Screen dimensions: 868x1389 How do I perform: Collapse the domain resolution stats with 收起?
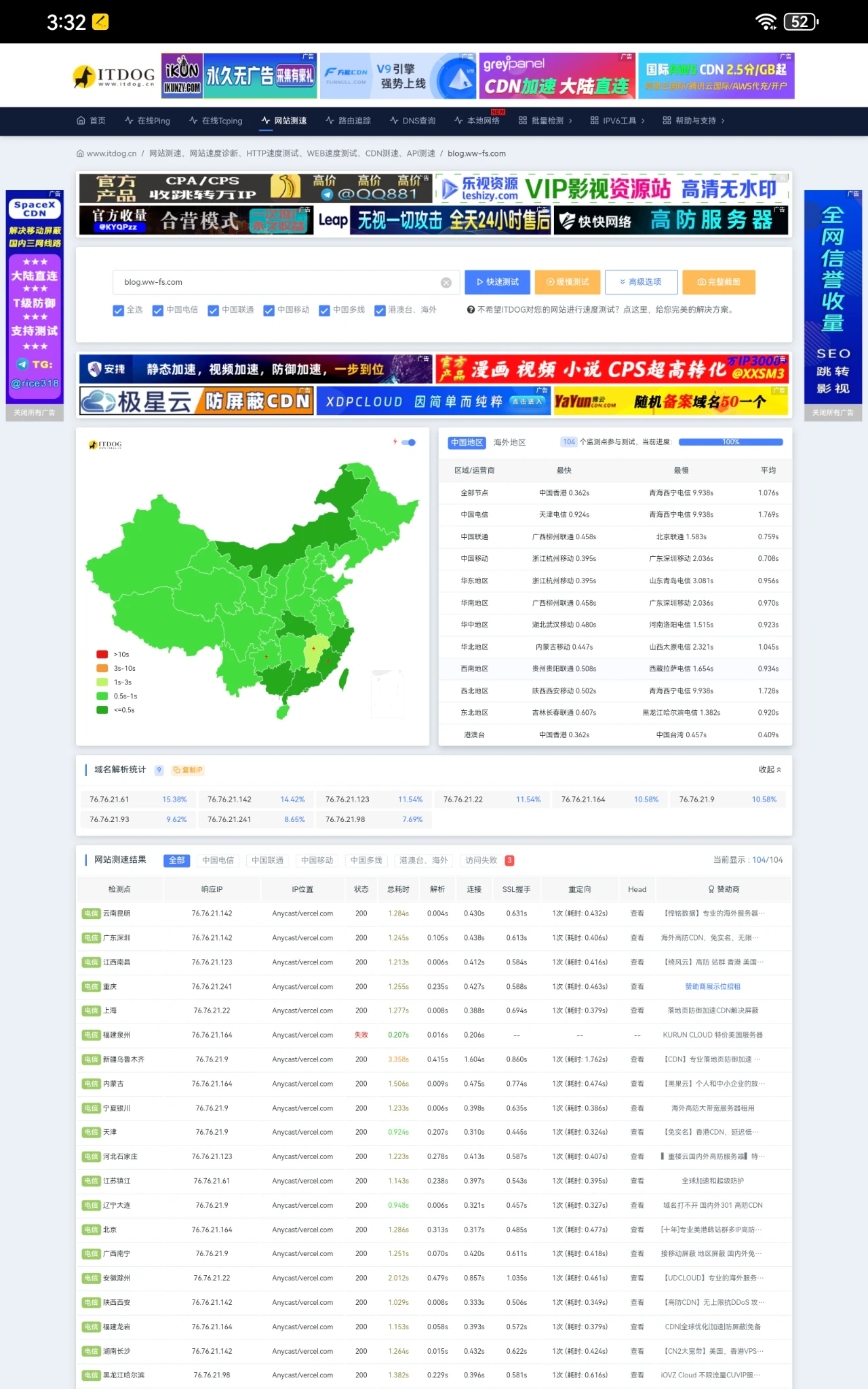[x=770, y=770]
